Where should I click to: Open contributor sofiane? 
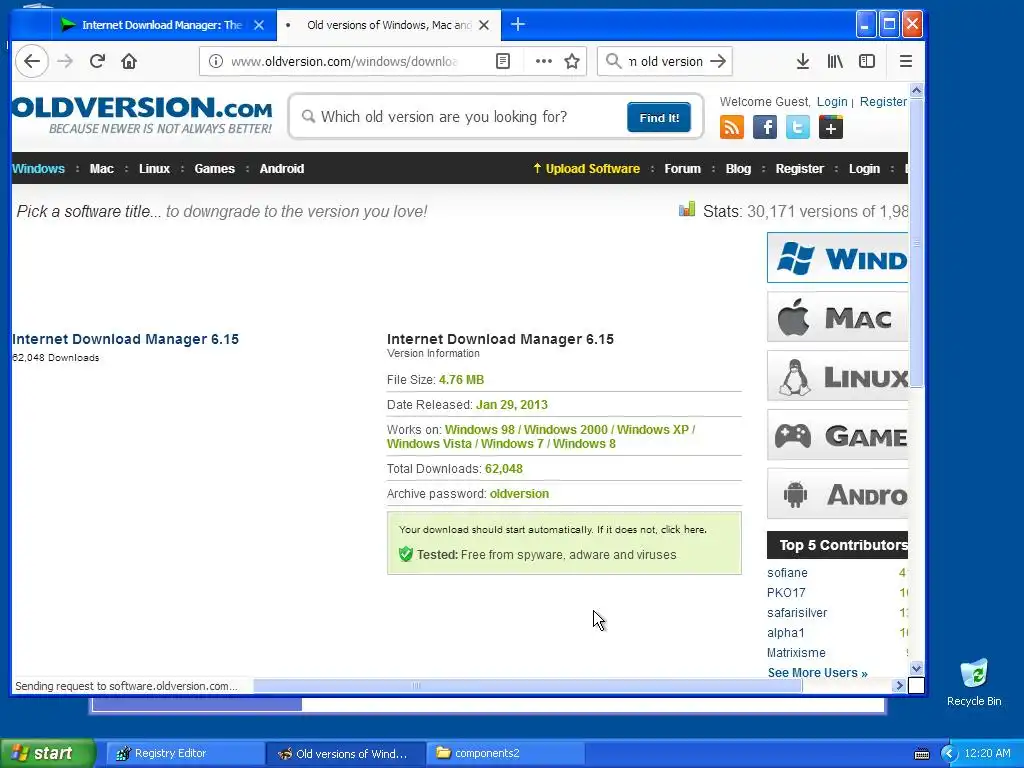(x=787, y=573)
